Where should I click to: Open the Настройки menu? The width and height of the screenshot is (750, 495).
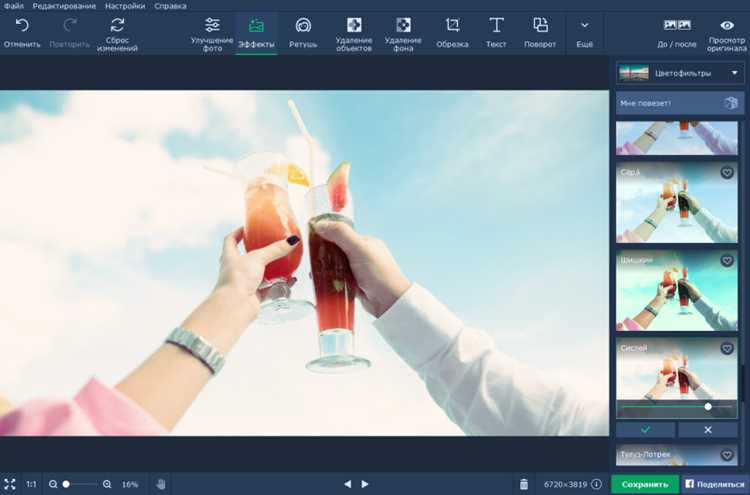click(125, 6)
